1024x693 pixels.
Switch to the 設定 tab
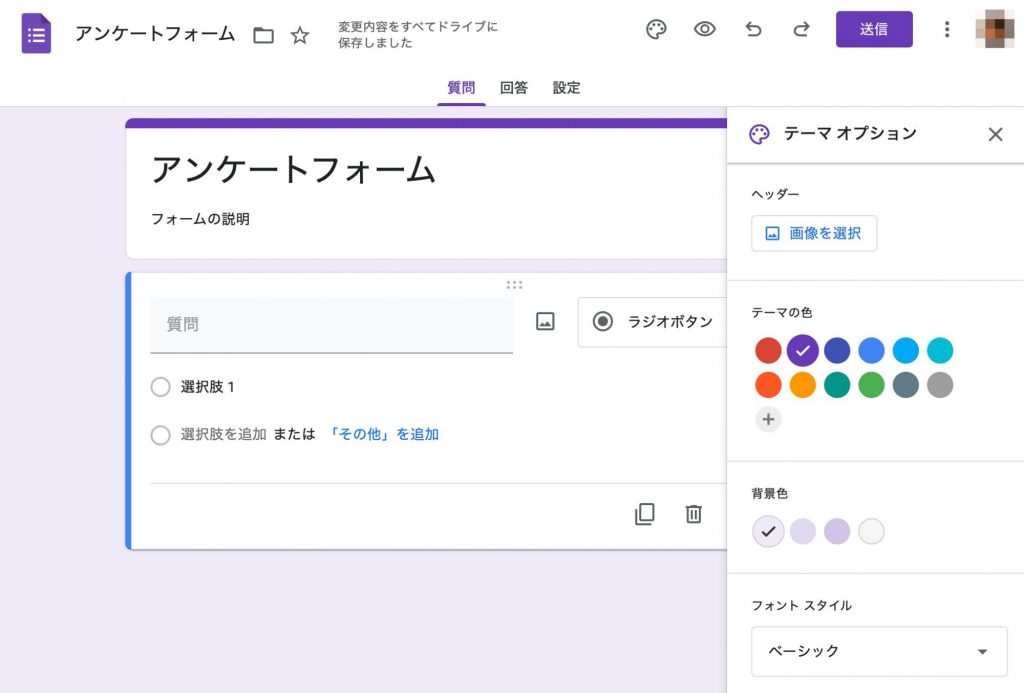(x=566, y=88)
